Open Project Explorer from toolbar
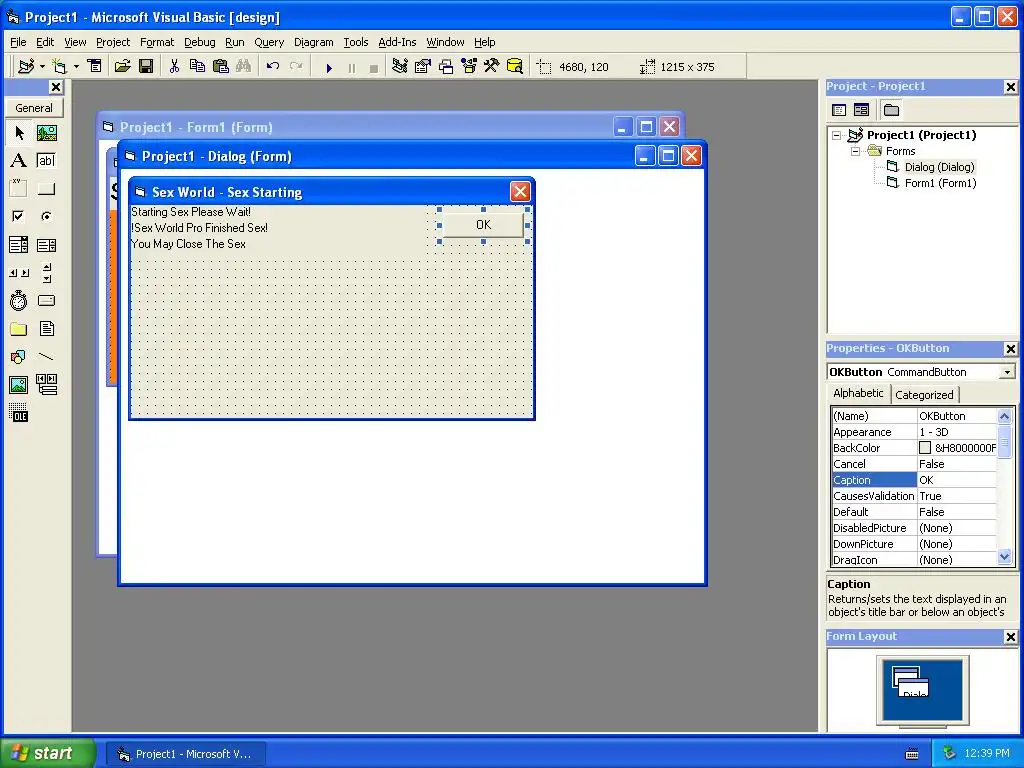This screenshot has height=768, width=1024. (x=400, y=66)
